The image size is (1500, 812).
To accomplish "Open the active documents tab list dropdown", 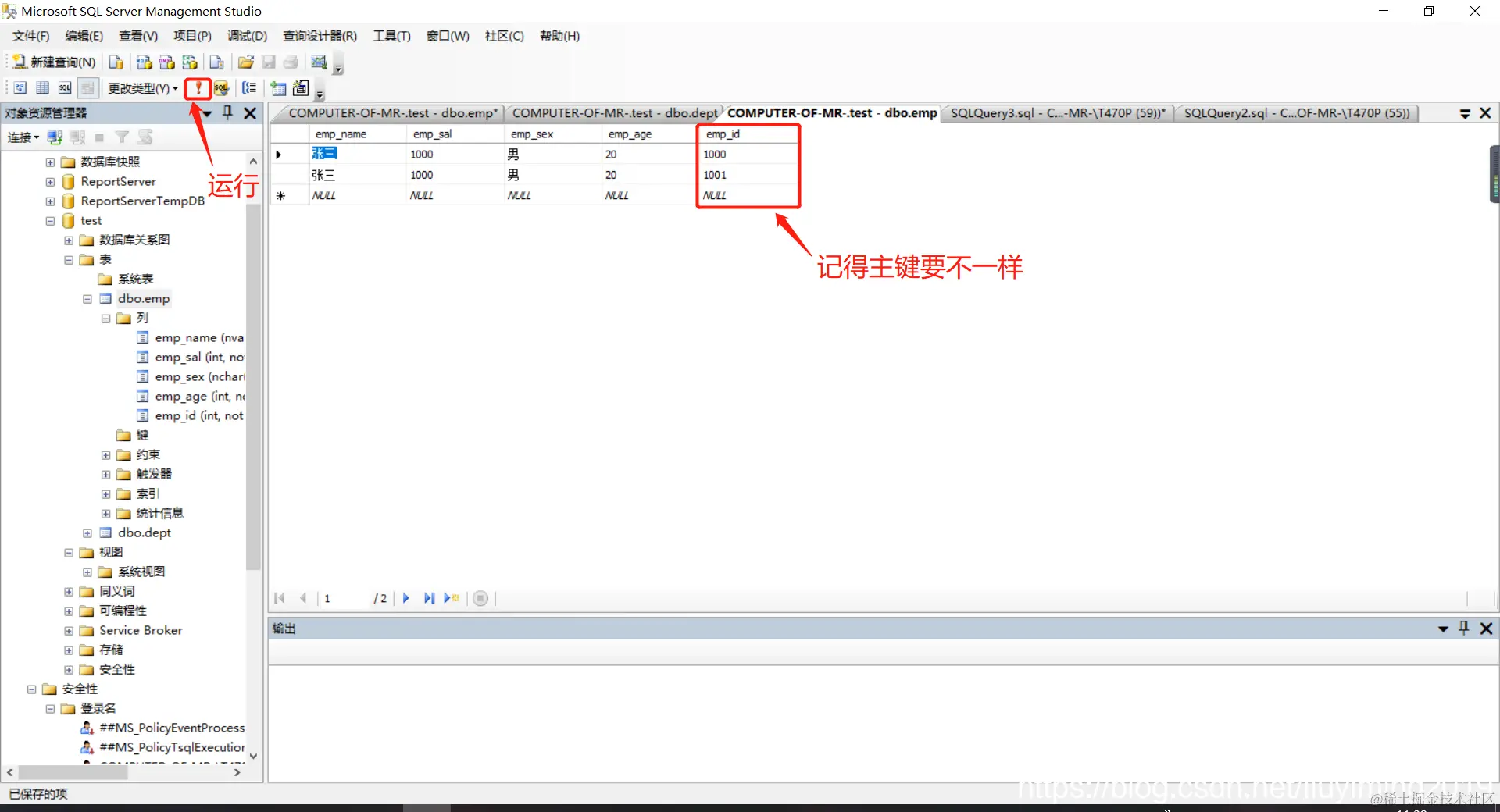I will [1465, 114].
